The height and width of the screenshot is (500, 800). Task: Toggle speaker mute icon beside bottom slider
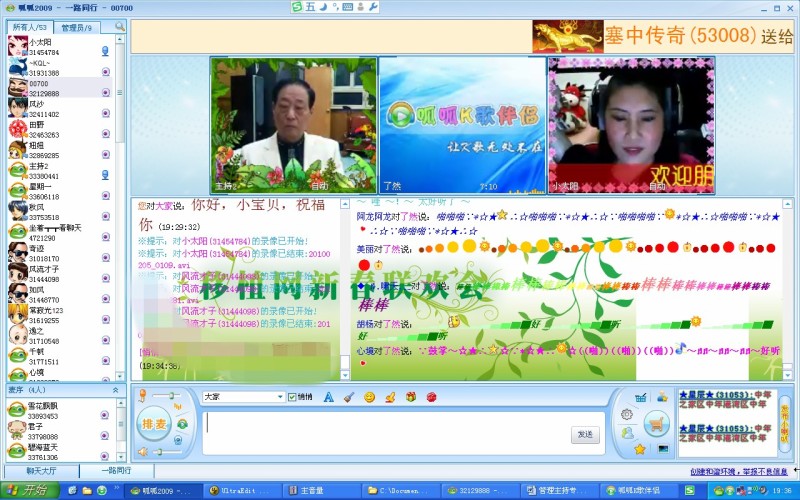point(143,452)
